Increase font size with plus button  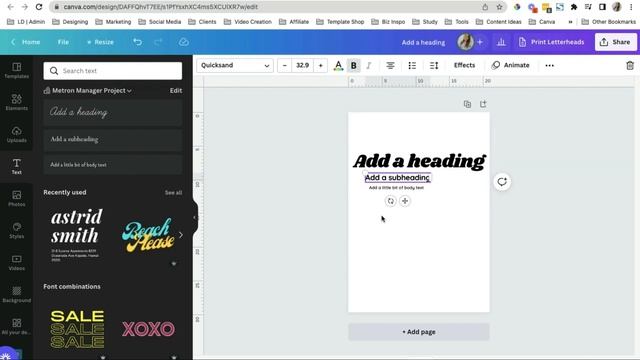320,65
